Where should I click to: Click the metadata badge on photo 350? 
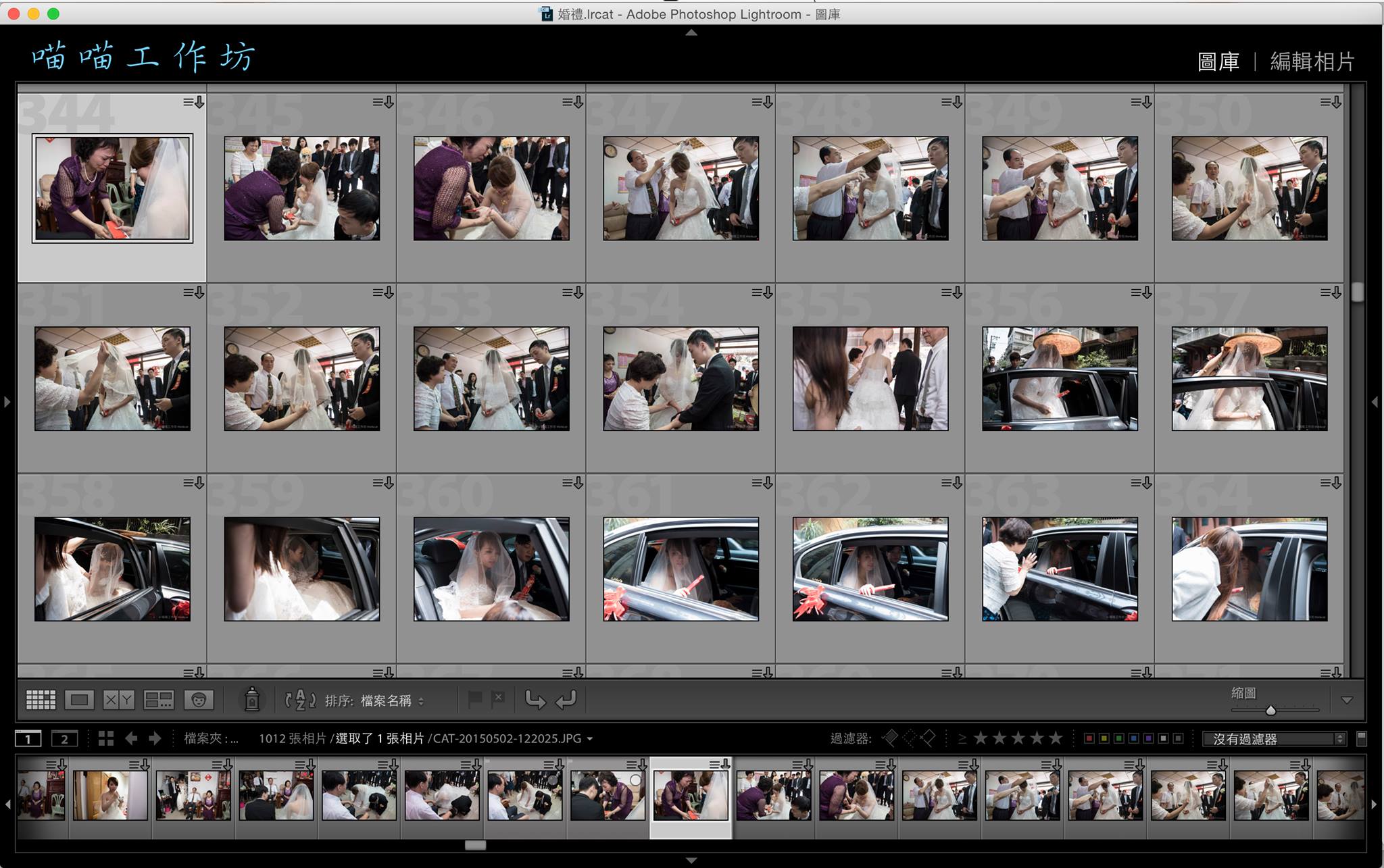pyautogui.click(x=1331, y=103)
